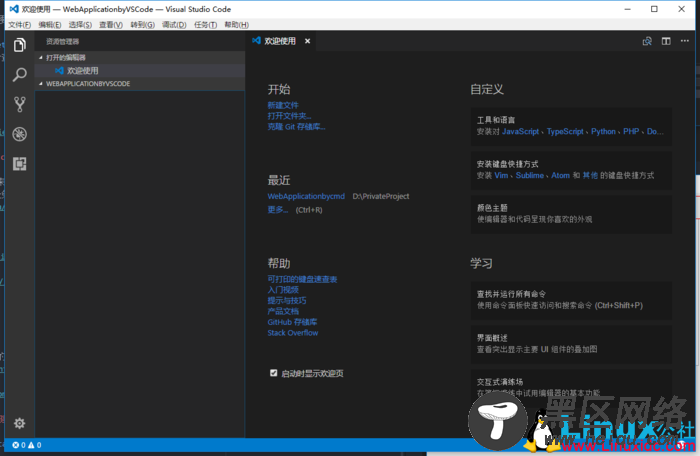Click the 工具和语言 card heading
Viewport: 700px width, 456px height.
pos(496,120)
